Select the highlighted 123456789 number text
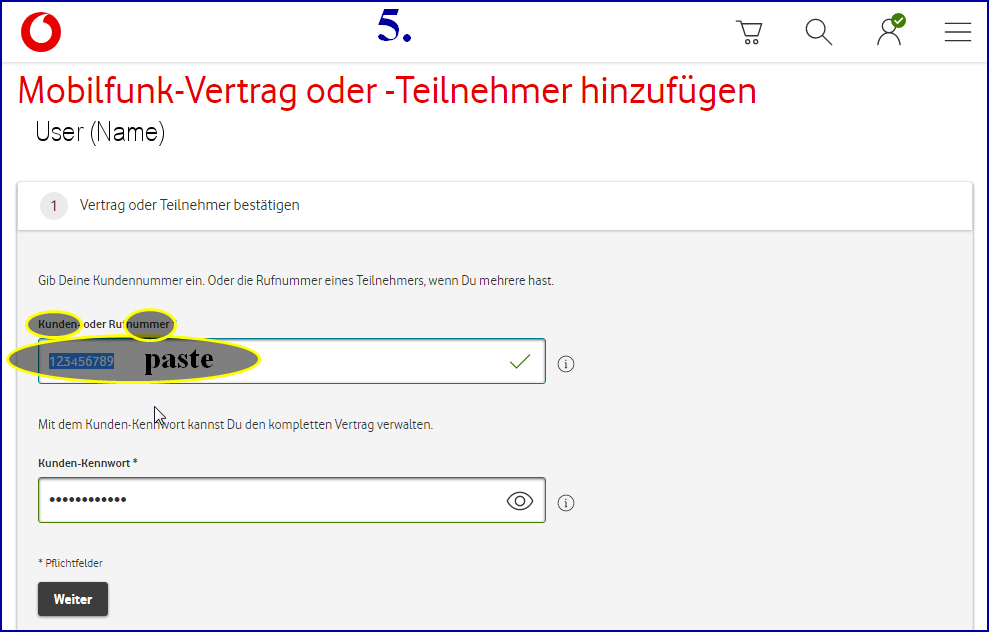Screen dimensions: 989x632 point(80,360)
